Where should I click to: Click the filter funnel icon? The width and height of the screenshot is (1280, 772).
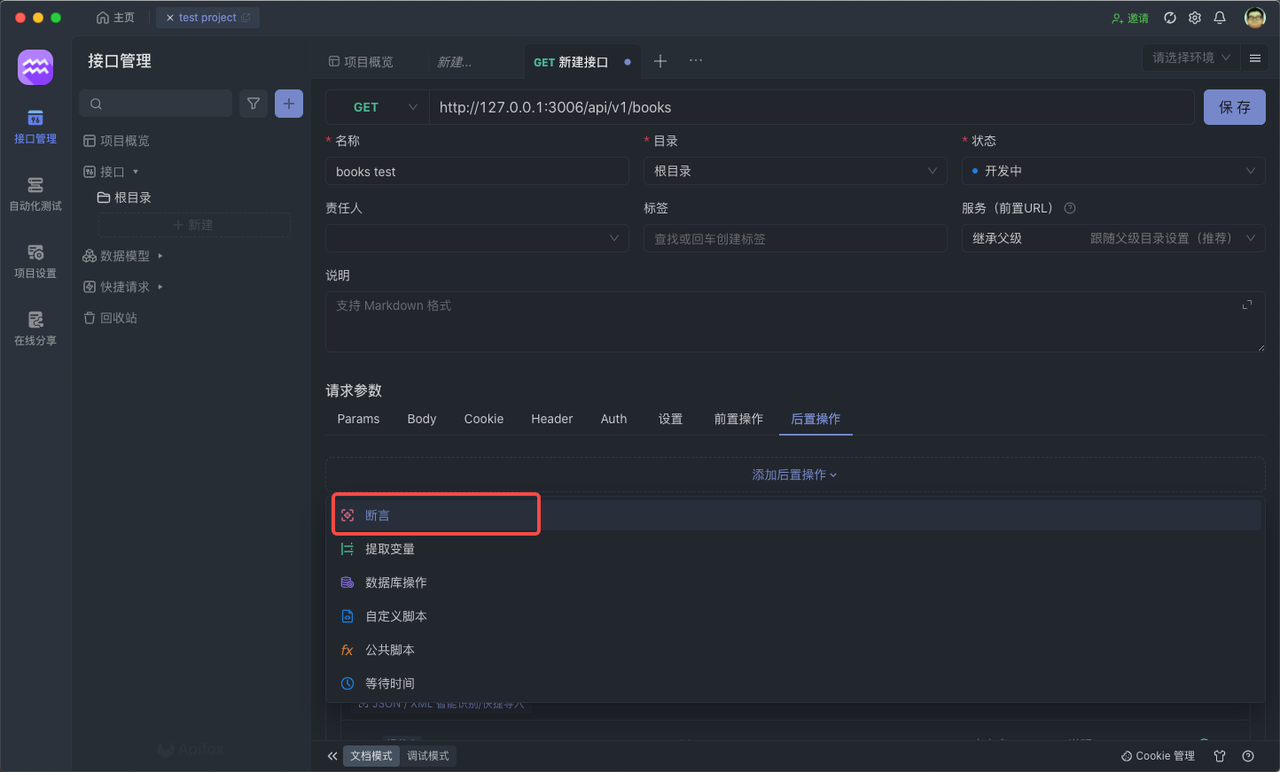pos(254,103)
